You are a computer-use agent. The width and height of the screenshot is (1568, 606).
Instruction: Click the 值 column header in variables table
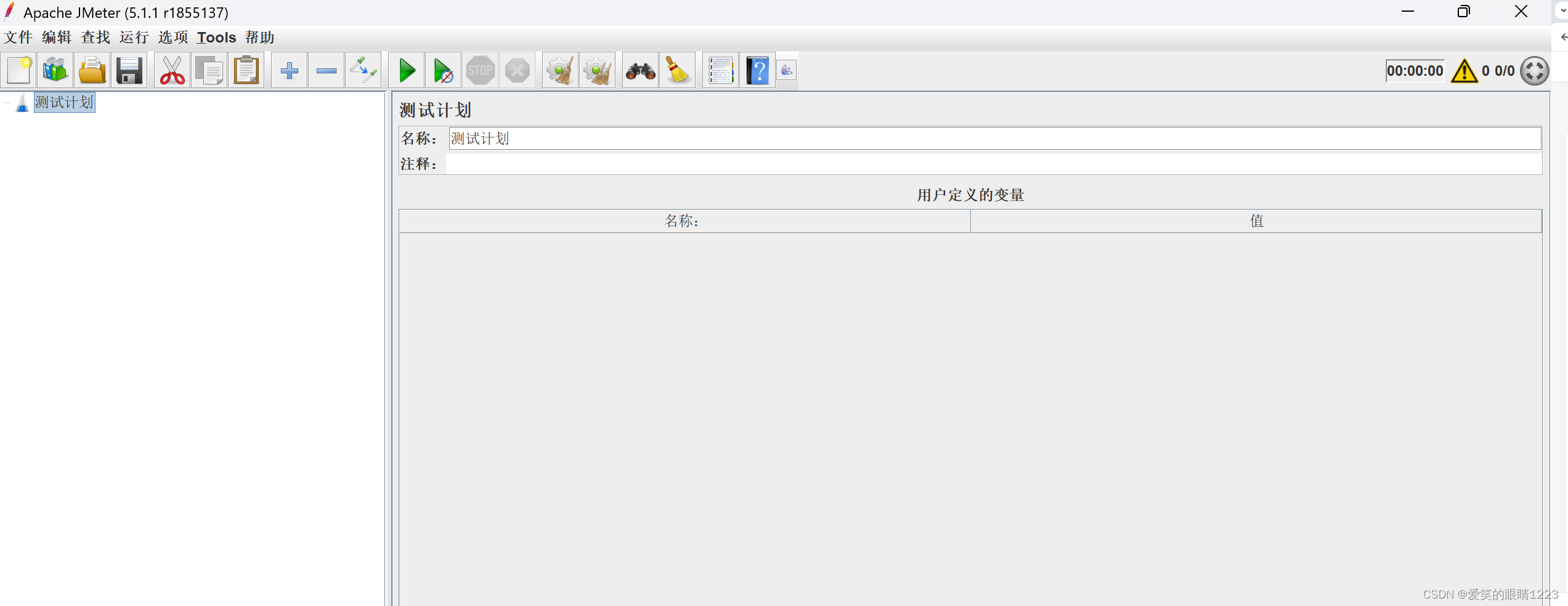click(x=1256, y=221)
